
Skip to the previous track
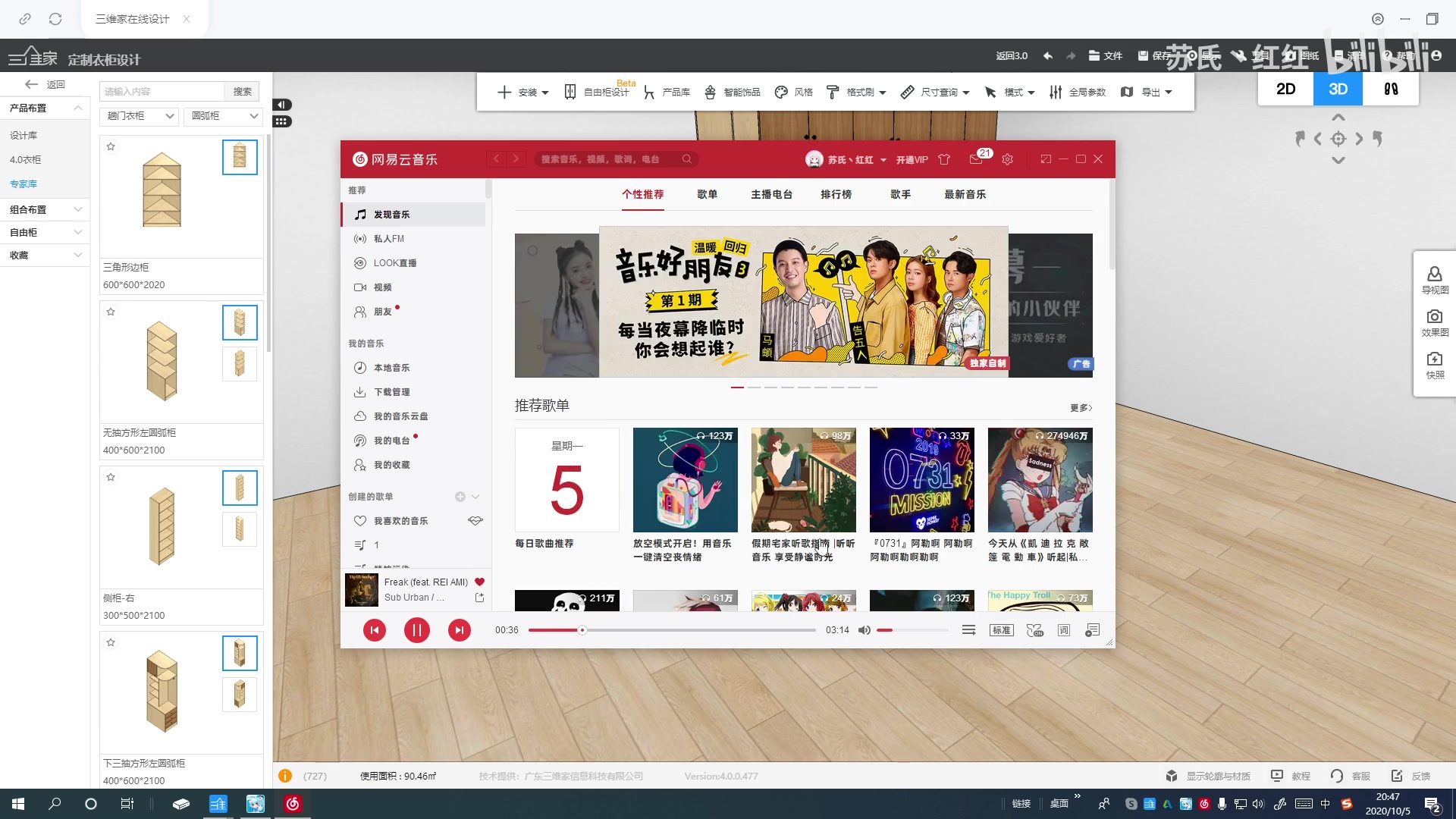point(374,630)
